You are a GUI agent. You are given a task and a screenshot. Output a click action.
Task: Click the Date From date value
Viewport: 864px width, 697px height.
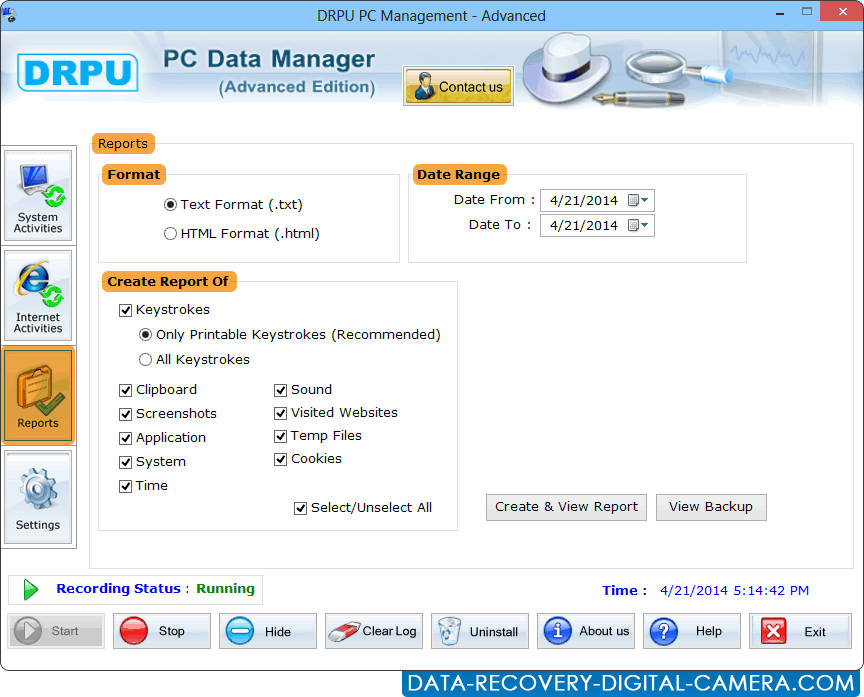coord(584,201)
